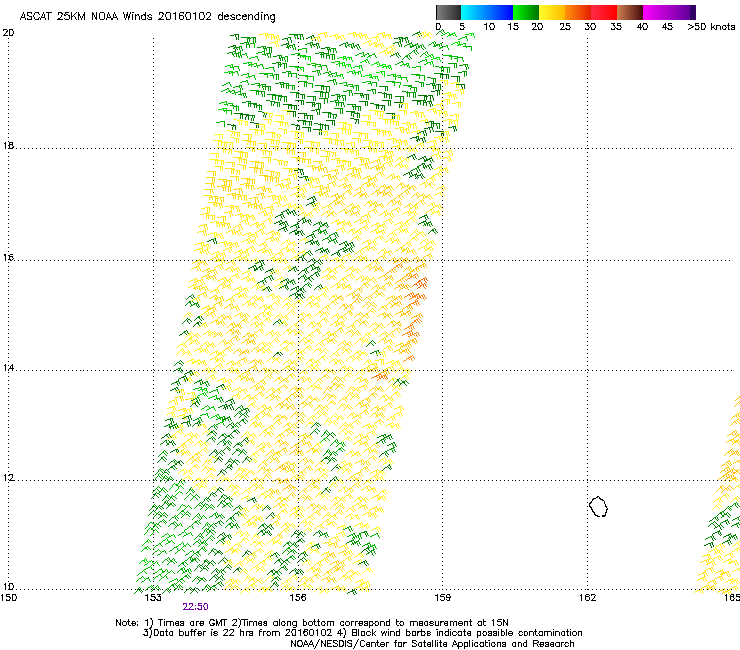Click the orange 25-30 knots swatch
The image size is (740, 650).
(x=578, y=12)
